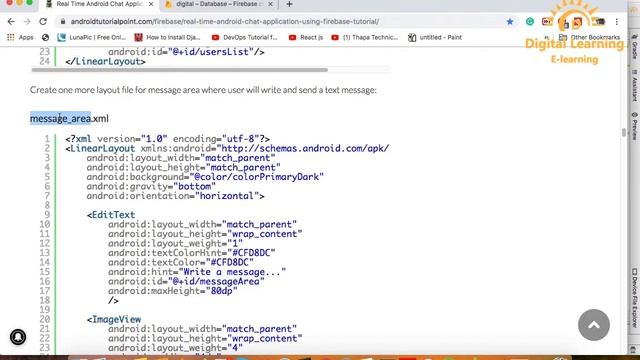Screen dimensions: 640x360
Task: Click the round black notification bell icon
Action: coord(18,337)
